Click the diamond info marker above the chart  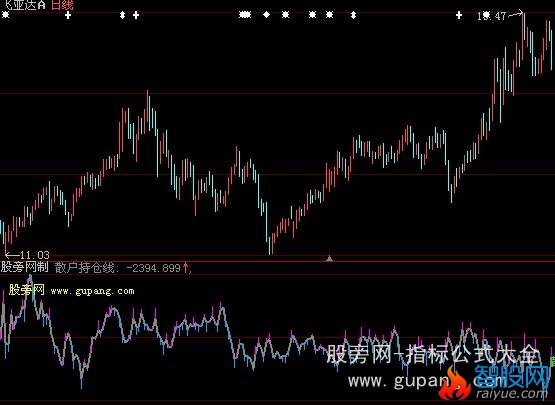point(266,15)
